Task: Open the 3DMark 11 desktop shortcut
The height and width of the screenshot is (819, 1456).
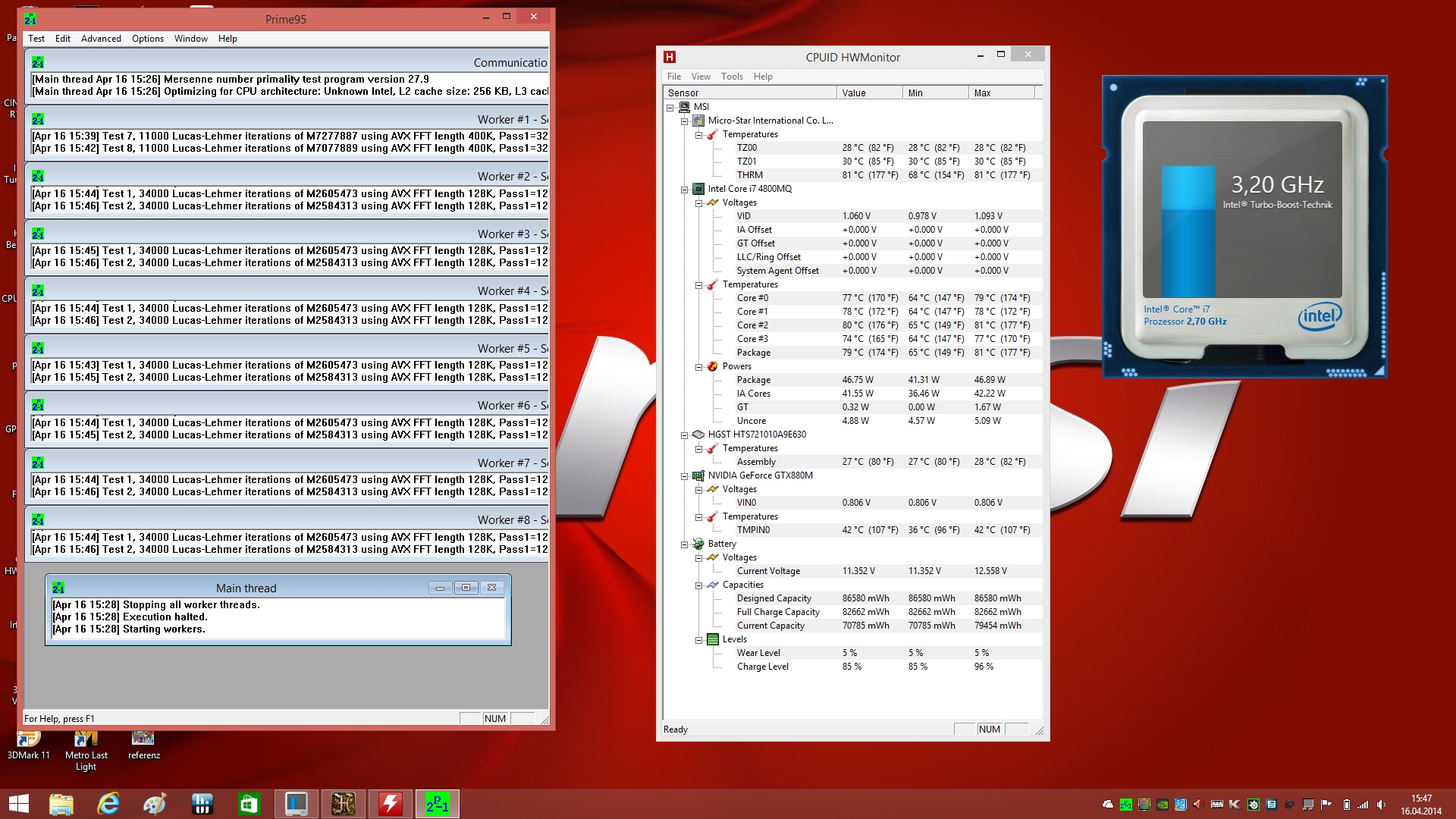Action: click(28, 745)
